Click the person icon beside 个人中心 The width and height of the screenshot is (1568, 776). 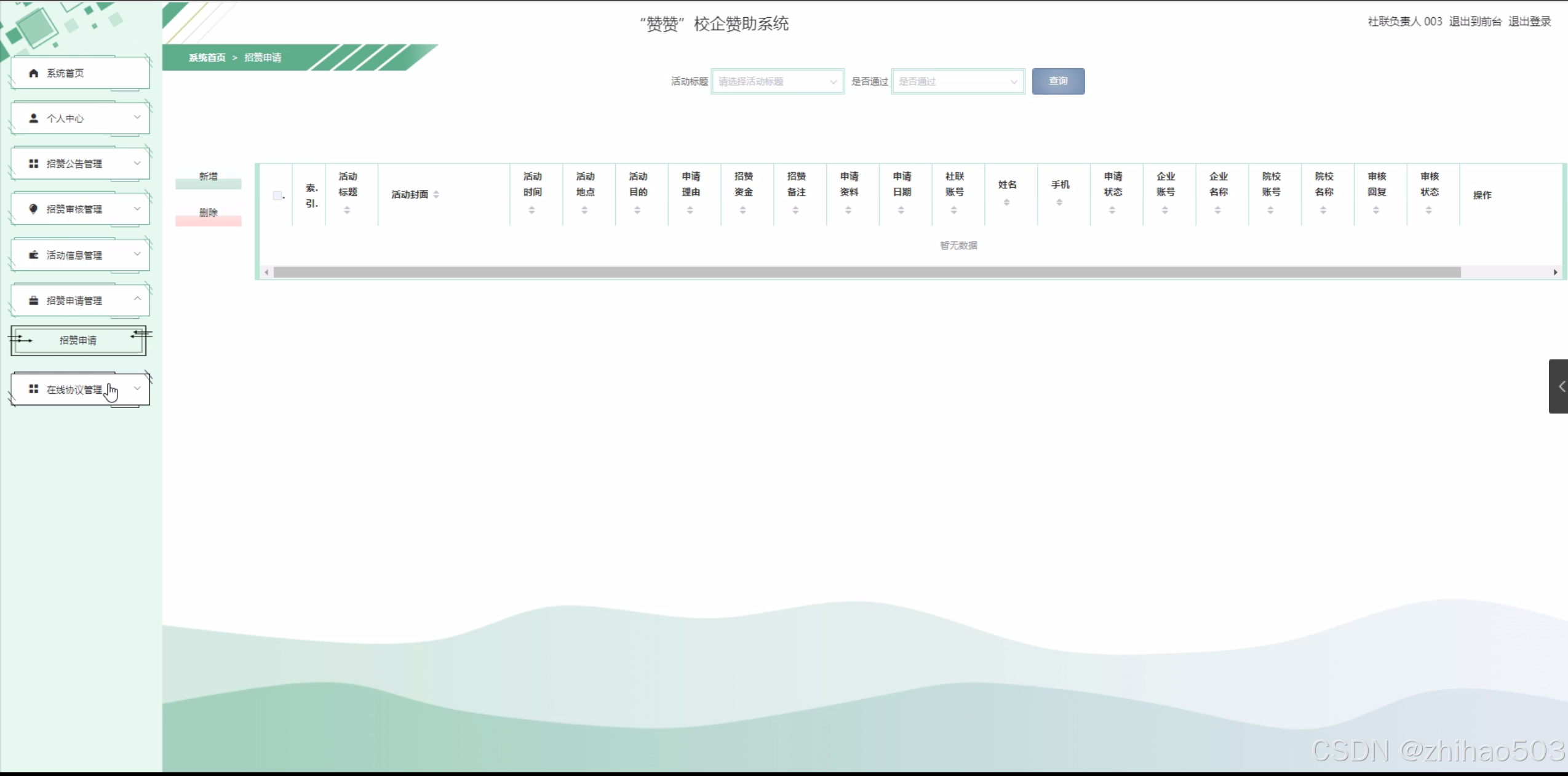click(34, 118)
